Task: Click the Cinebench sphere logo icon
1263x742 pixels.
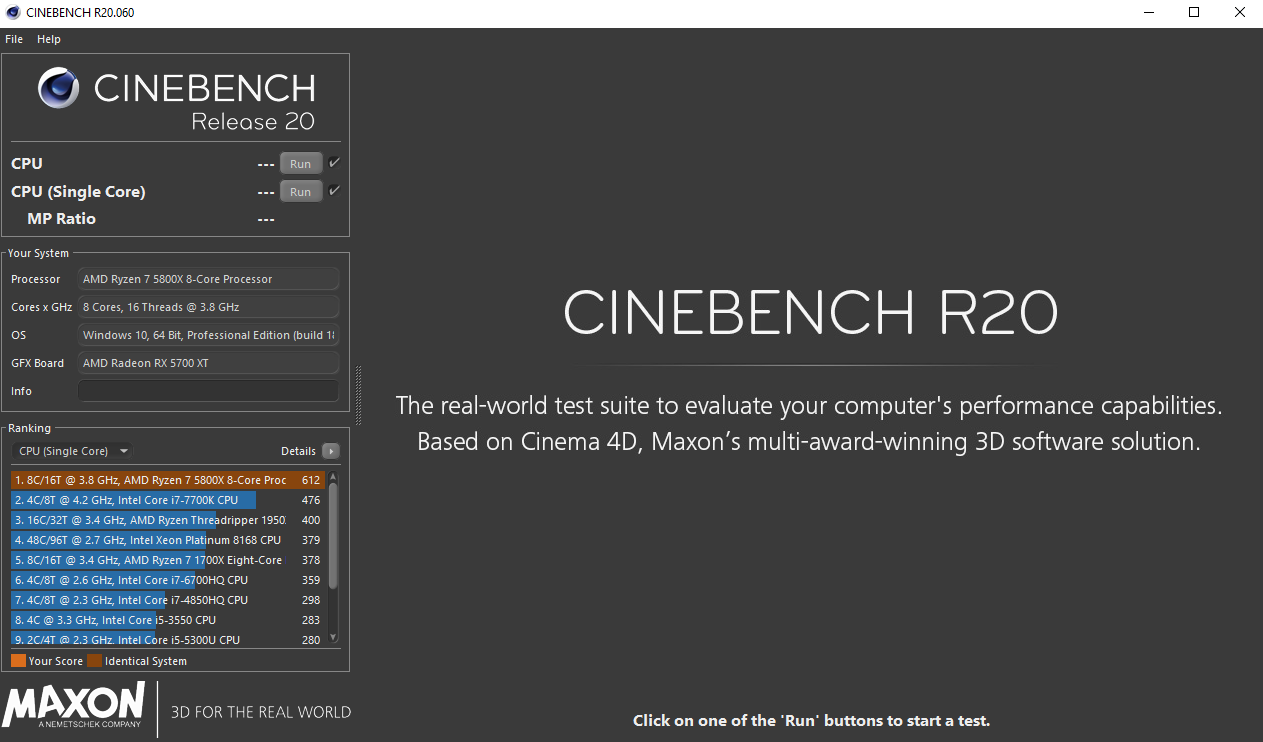Action: coord(59,88)
